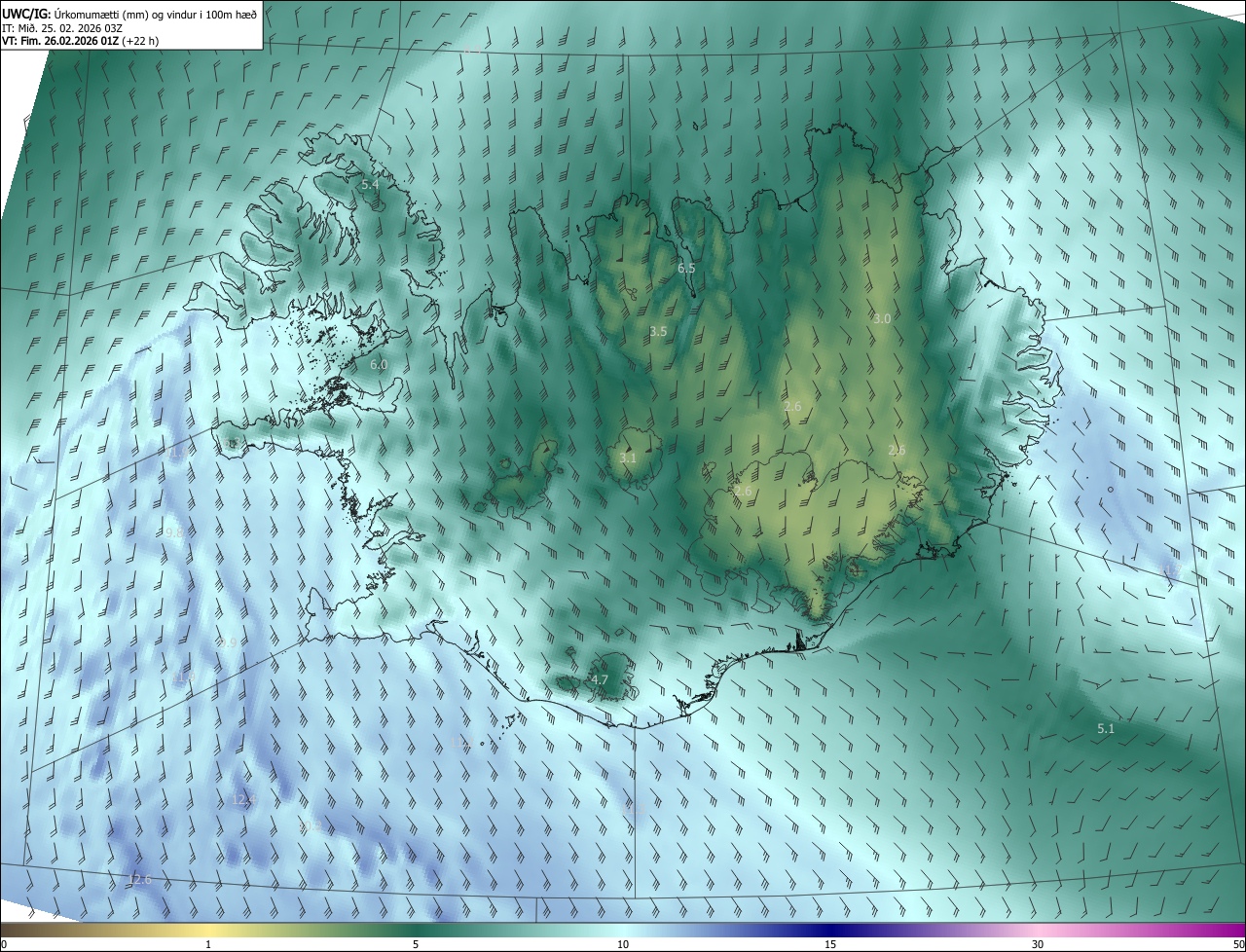Click the 3.1 value on the central glacier
The height and width of the screenshot is (952, 1246).
click(x=628, y=458)
